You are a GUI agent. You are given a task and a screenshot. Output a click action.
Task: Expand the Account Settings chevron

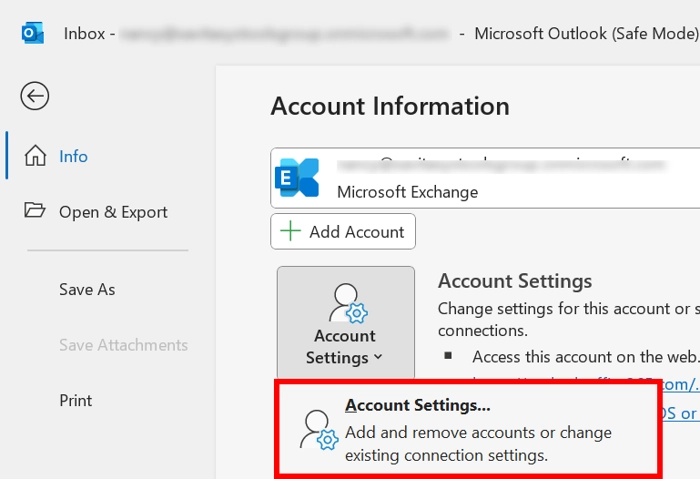coord(378,358)
